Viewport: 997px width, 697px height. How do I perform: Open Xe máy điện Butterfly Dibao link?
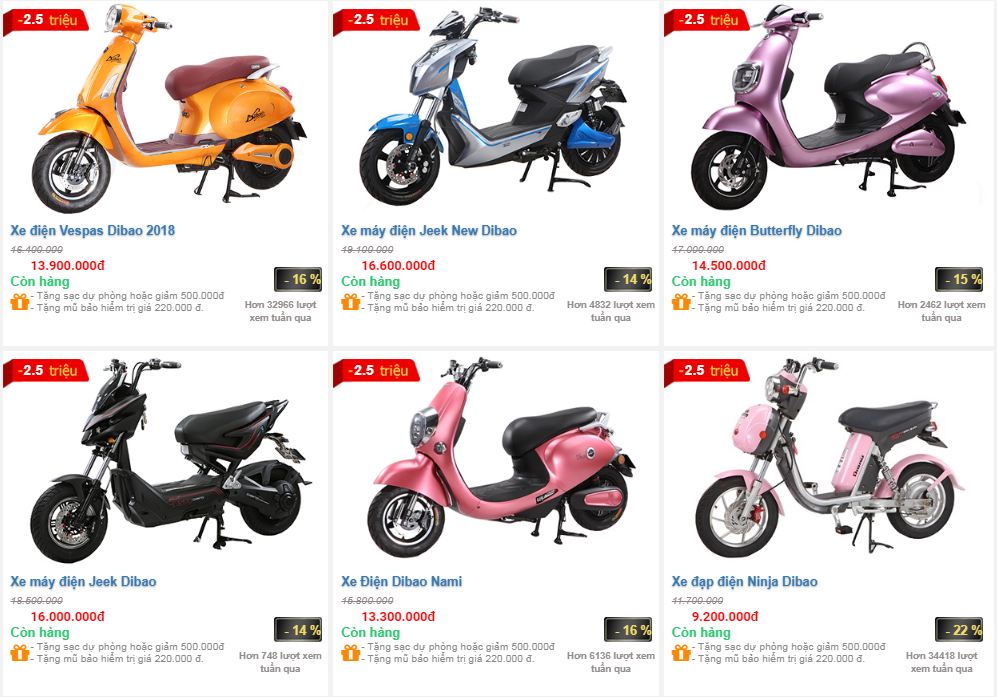(757, 230)
